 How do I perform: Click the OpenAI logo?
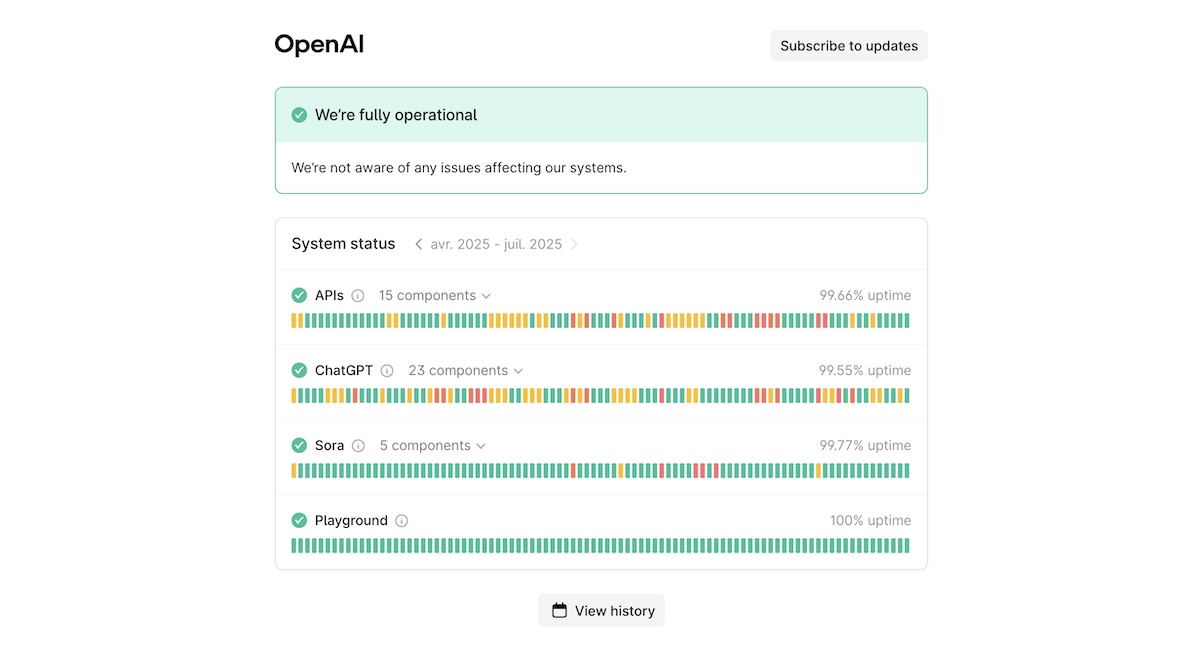[319, 45]
